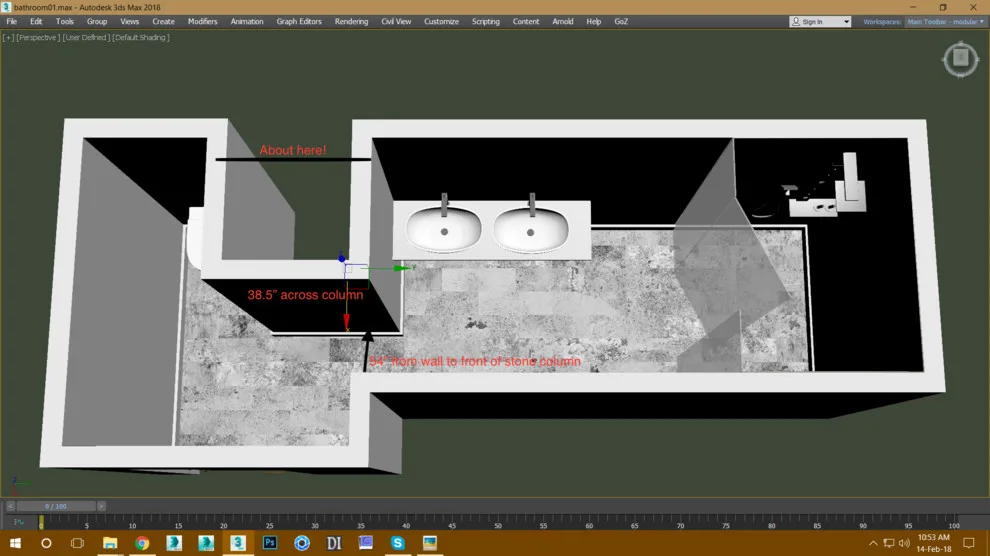Open Google Chrome from the taskbar

[x=142, y=543]
